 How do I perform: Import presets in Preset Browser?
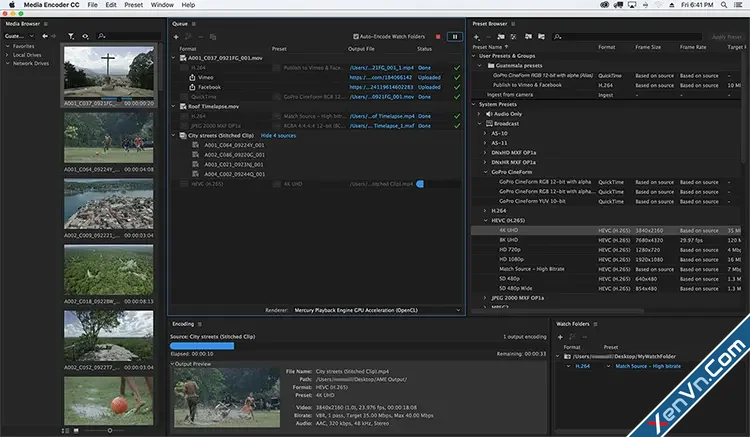pyautogui.click(x=528, y=37)
